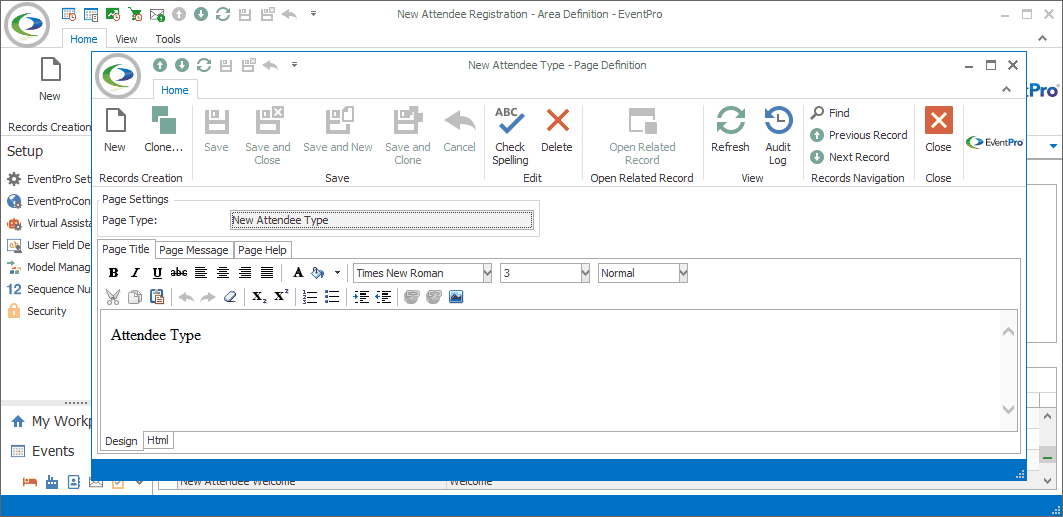The height and width of the screenshot is (517, 1063).
Task: Toggle strikethrough formatting
Action: (x=179, y=273)
